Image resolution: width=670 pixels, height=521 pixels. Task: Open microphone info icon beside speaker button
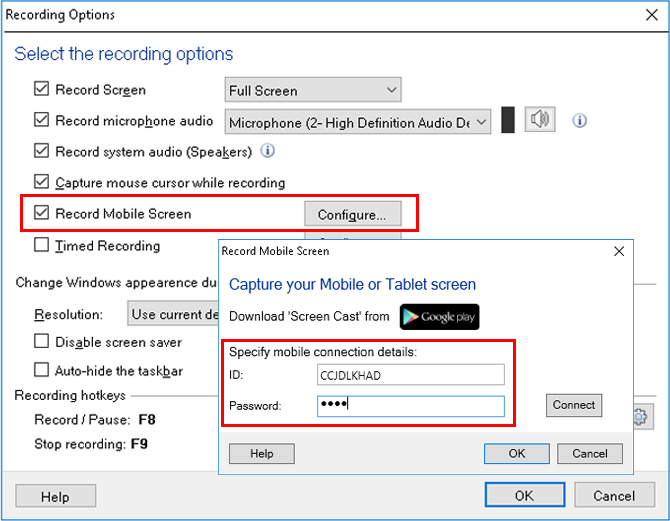pos(579,121)
